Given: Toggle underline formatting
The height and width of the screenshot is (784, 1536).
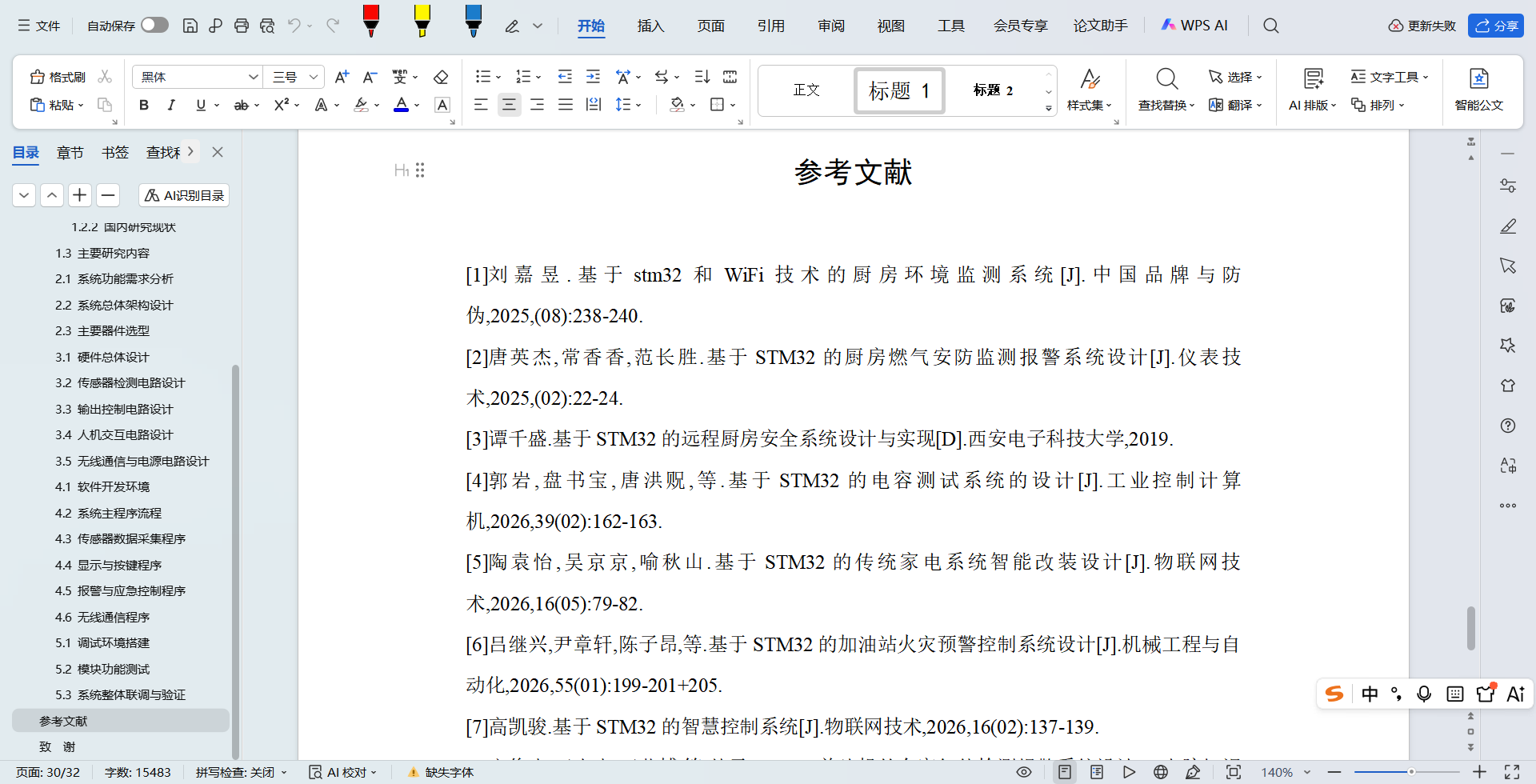Looking at the screenshot, I should pos(201,105).
